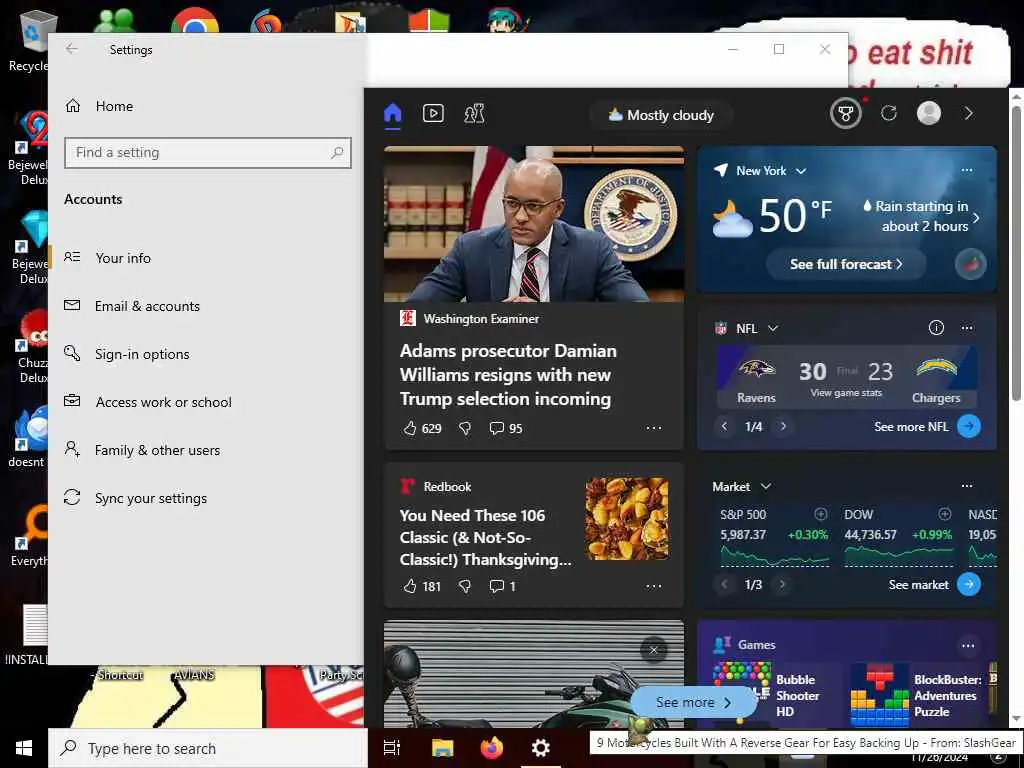Add S&P 500 to watchlist
This screenshot has width=1024, height=768.
pos(820,514)
